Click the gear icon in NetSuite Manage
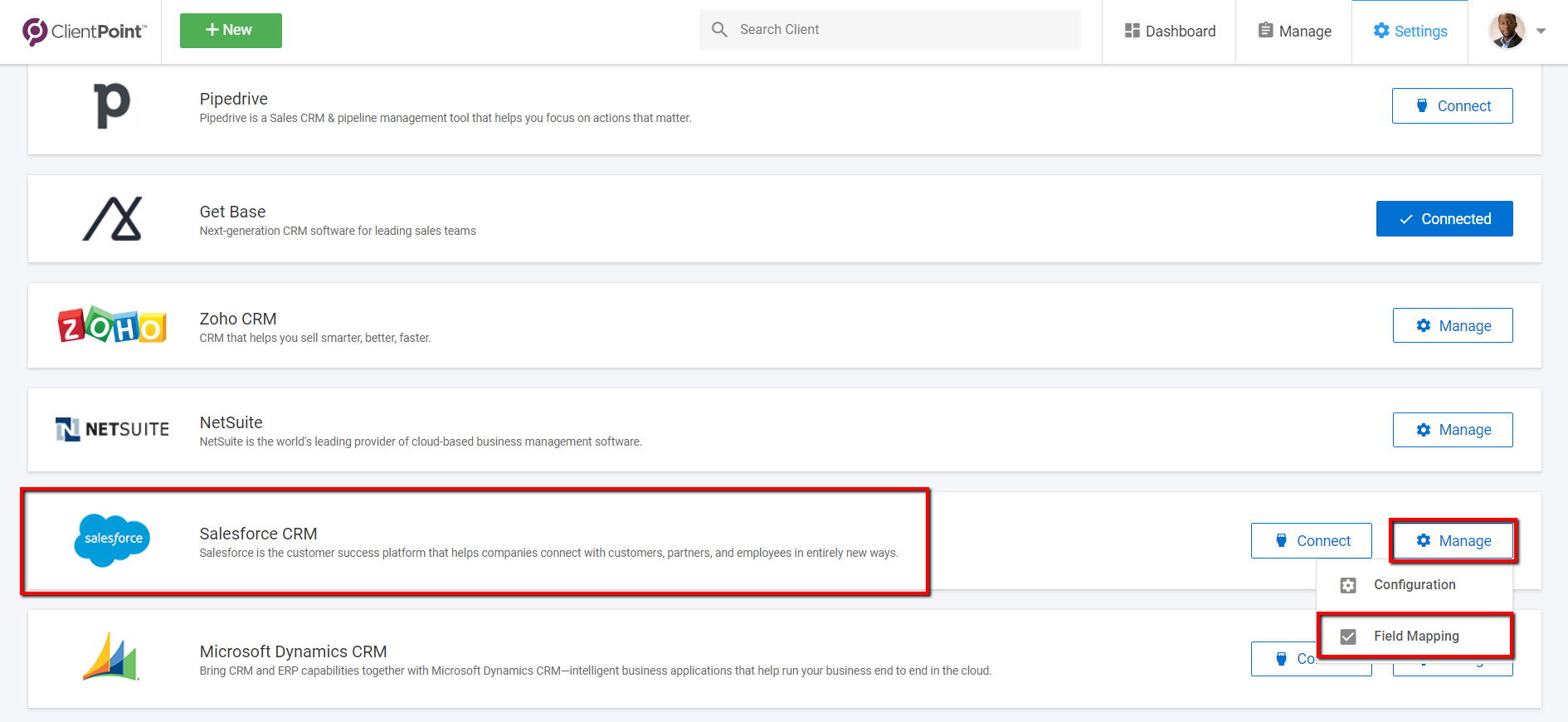This screenshot has height=722, width=1568. click(1424, 430)
